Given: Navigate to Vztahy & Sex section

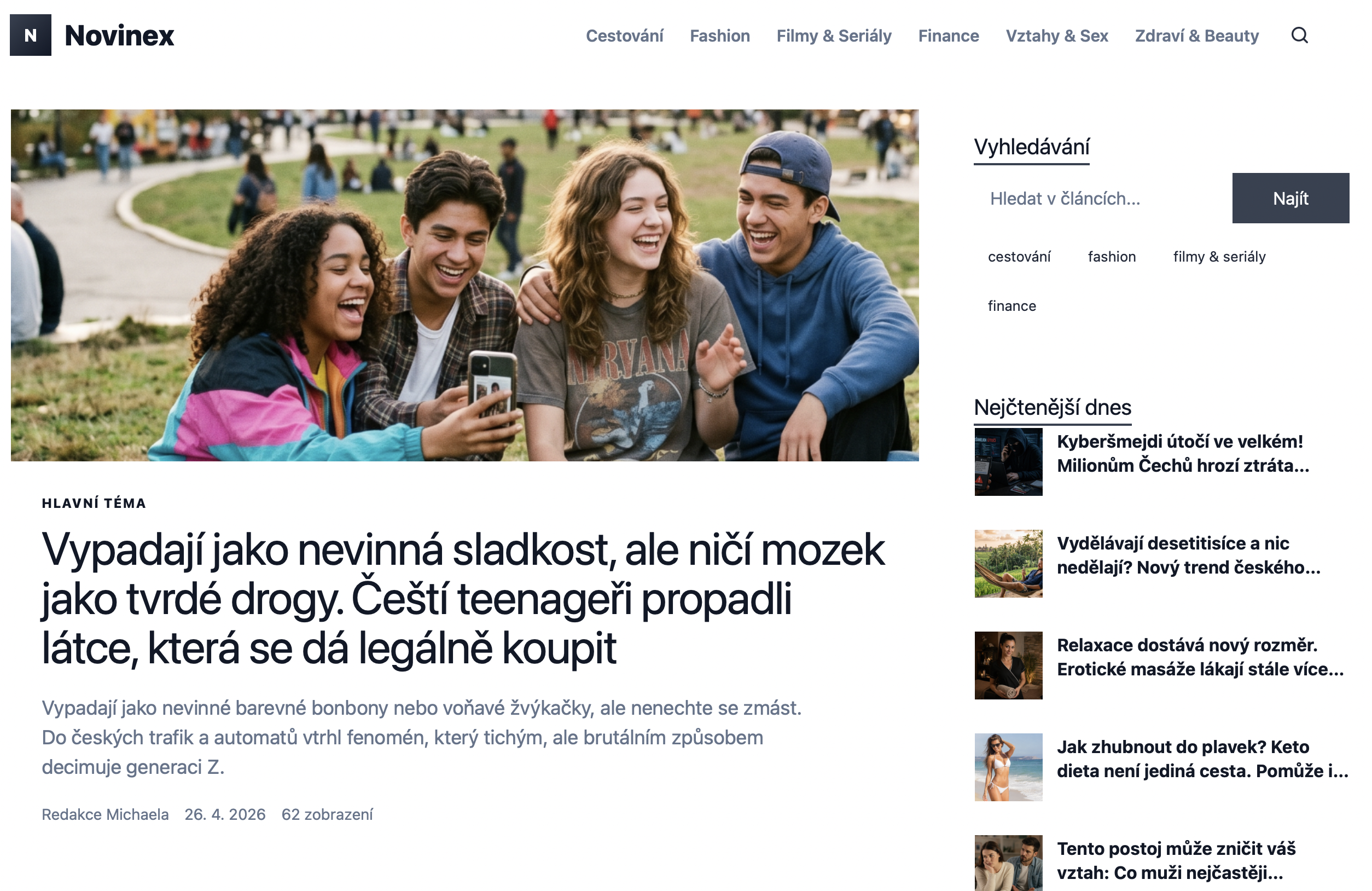Looking at the screenshot, I should click(x=1057, y=36).
